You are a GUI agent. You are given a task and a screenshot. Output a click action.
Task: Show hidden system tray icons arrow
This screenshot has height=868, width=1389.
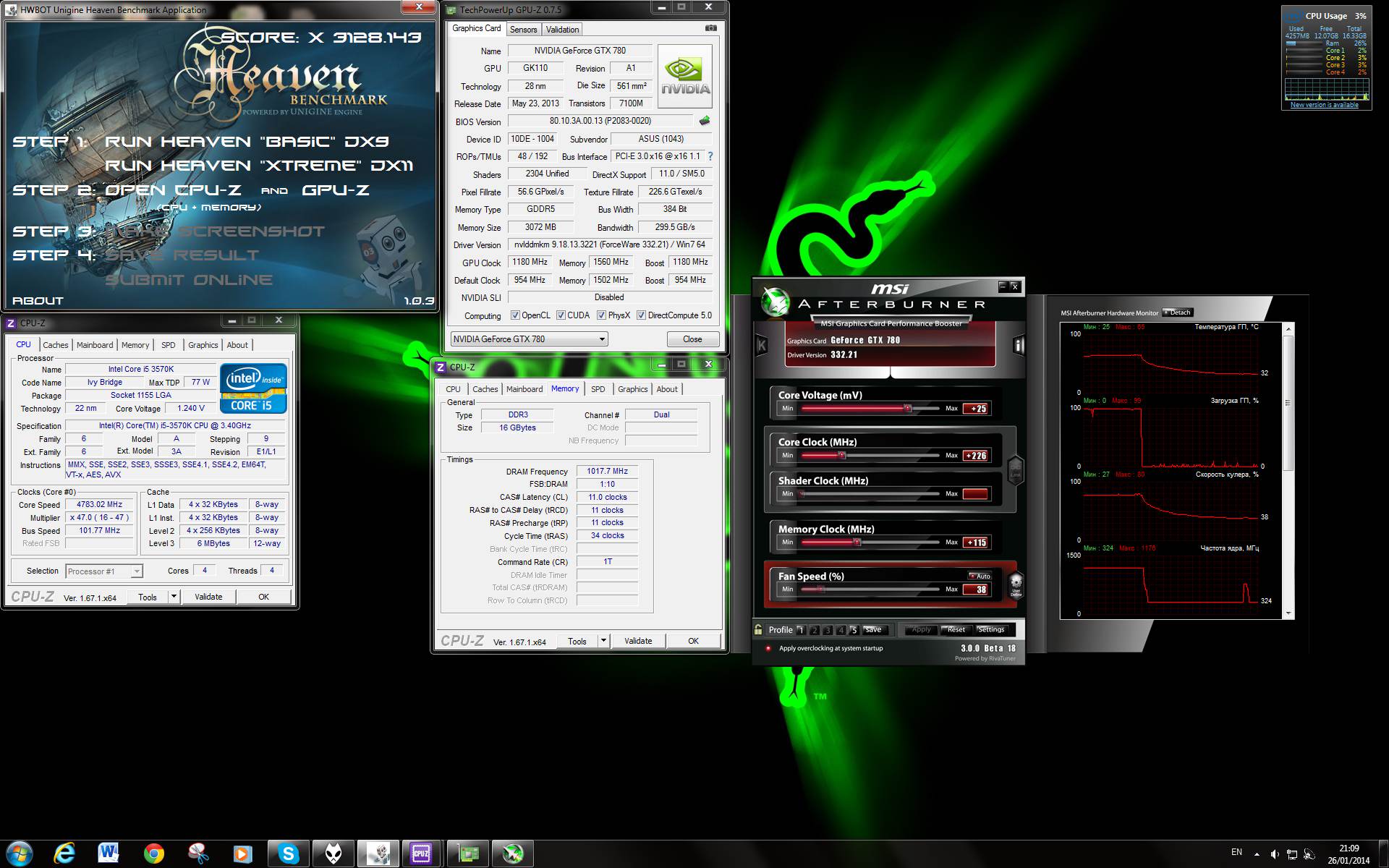(x=1257, y=854)
